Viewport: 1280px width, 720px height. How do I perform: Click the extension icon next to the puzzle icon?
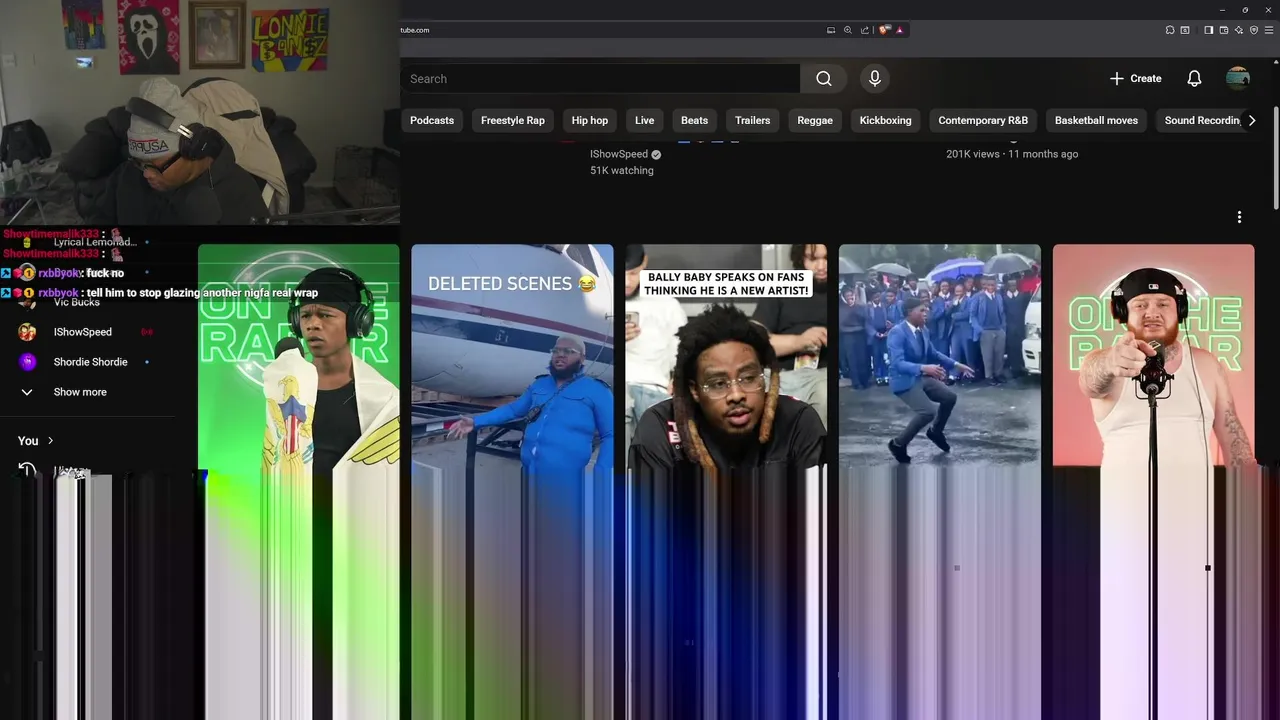[1185, 30]
